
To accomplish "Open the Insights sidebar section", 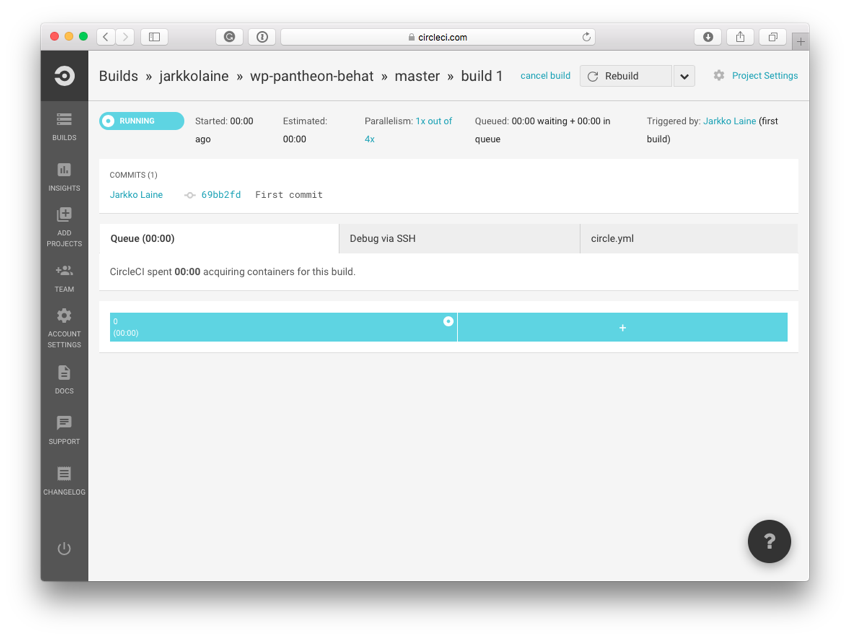I will coord(64,177).
